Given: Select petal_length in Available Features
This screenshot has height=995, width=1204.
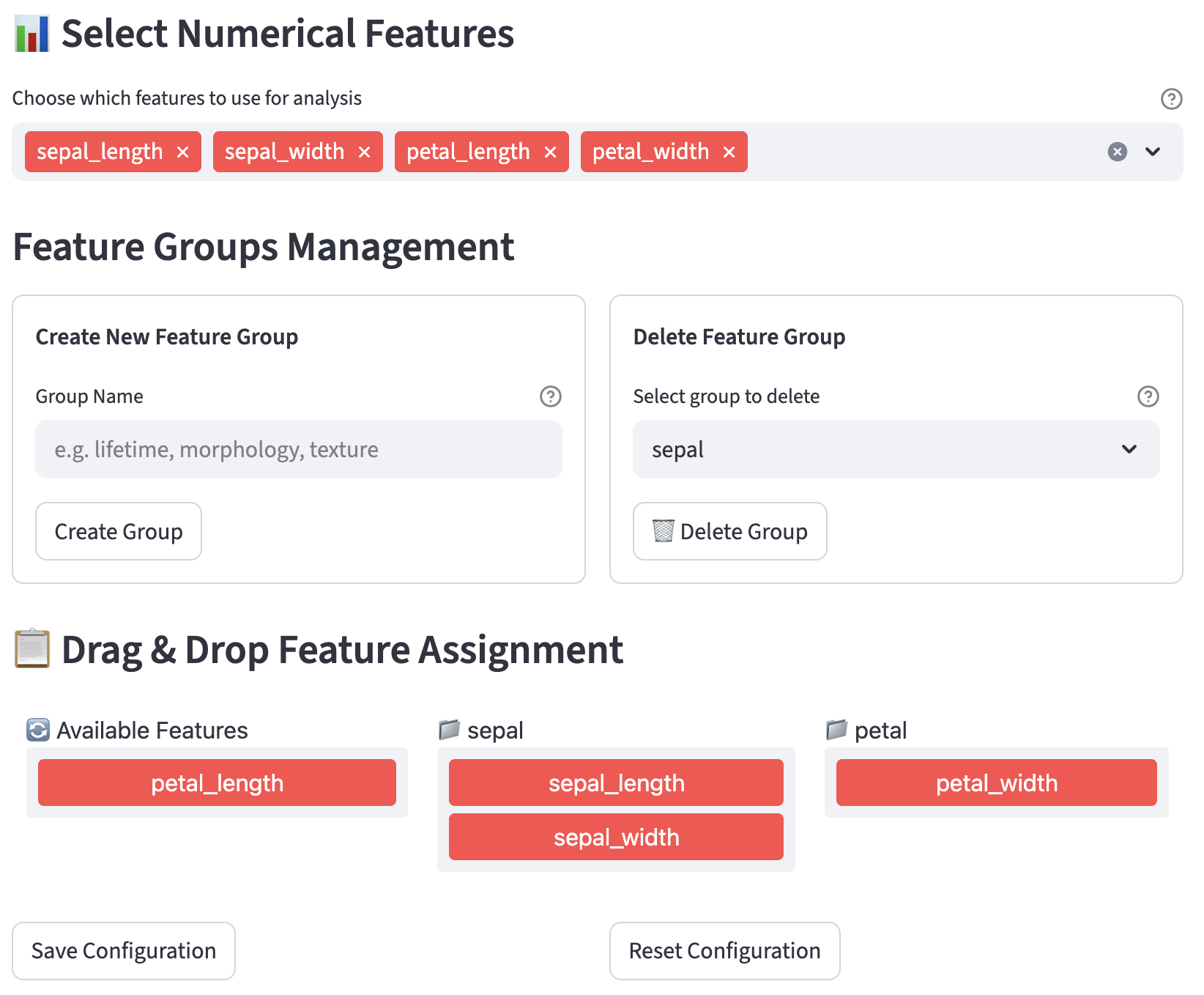Looking at the screenshot, I should (x=217, y=783).
